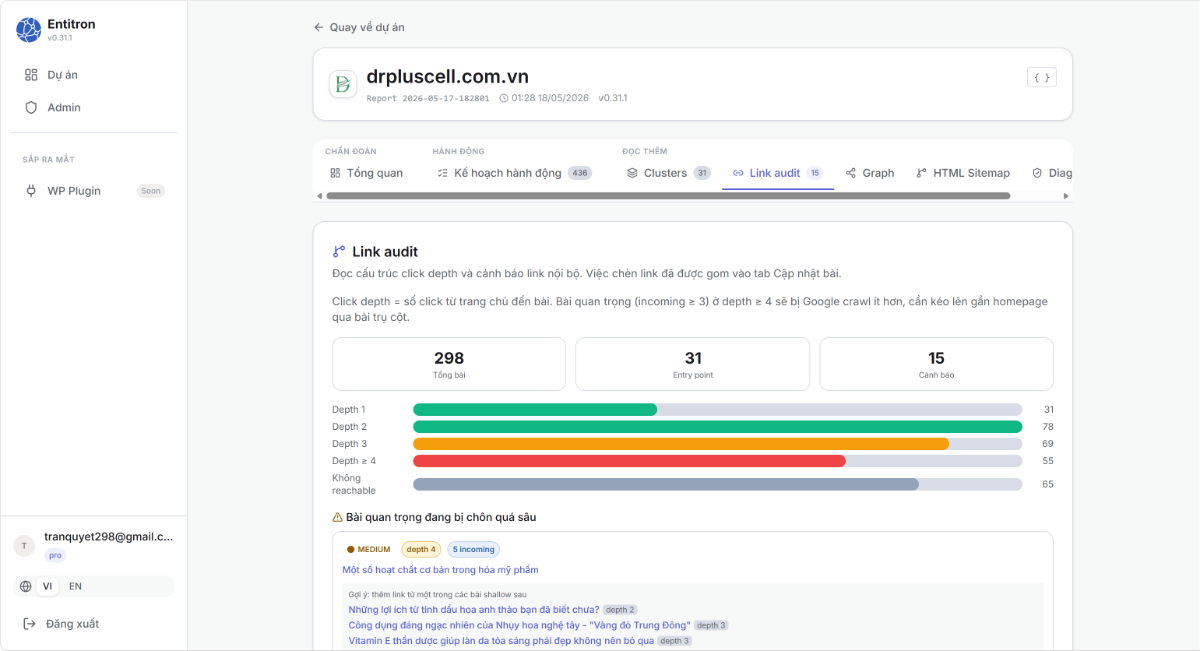Open the Clusters tab
This screenshot has height=651, width=1200.
pos(669,173)
